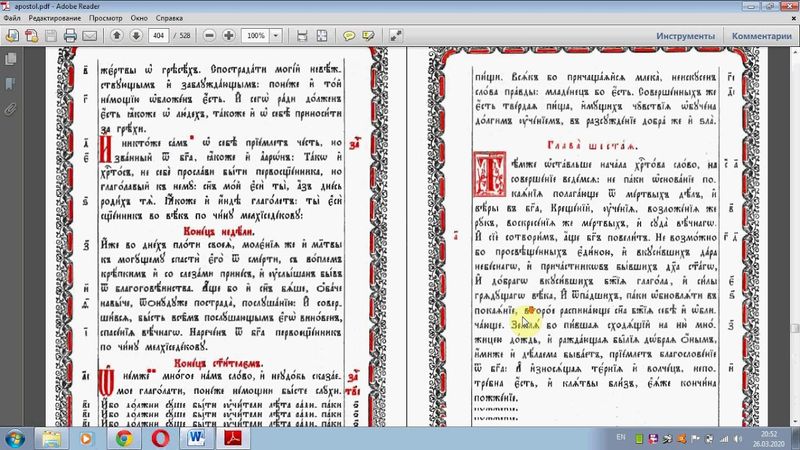
Task: Zoom in with the plus button
Action: pyautogui.click(x=229, y=36)
